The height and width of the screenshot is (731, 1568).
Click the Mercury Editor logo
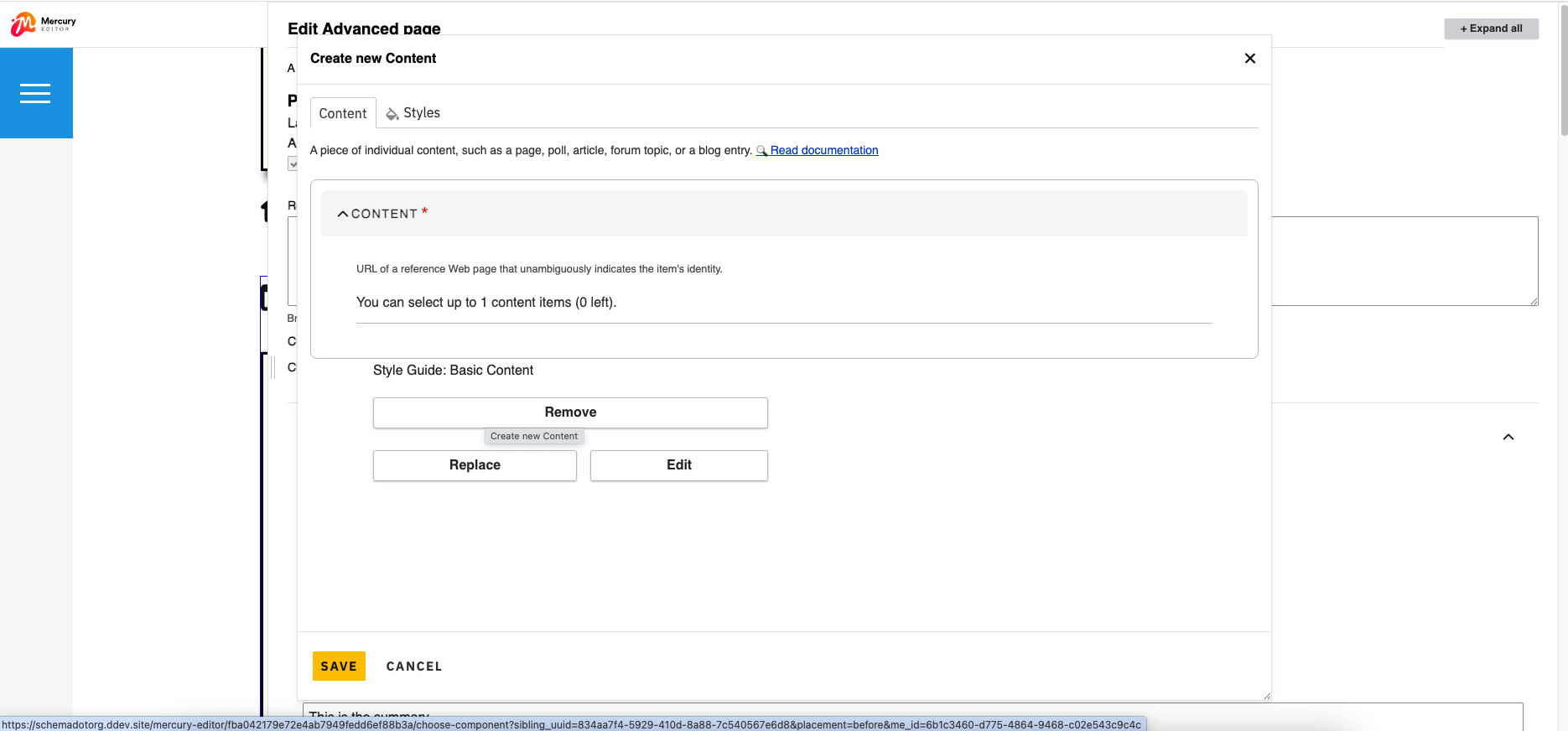point(43,24)
